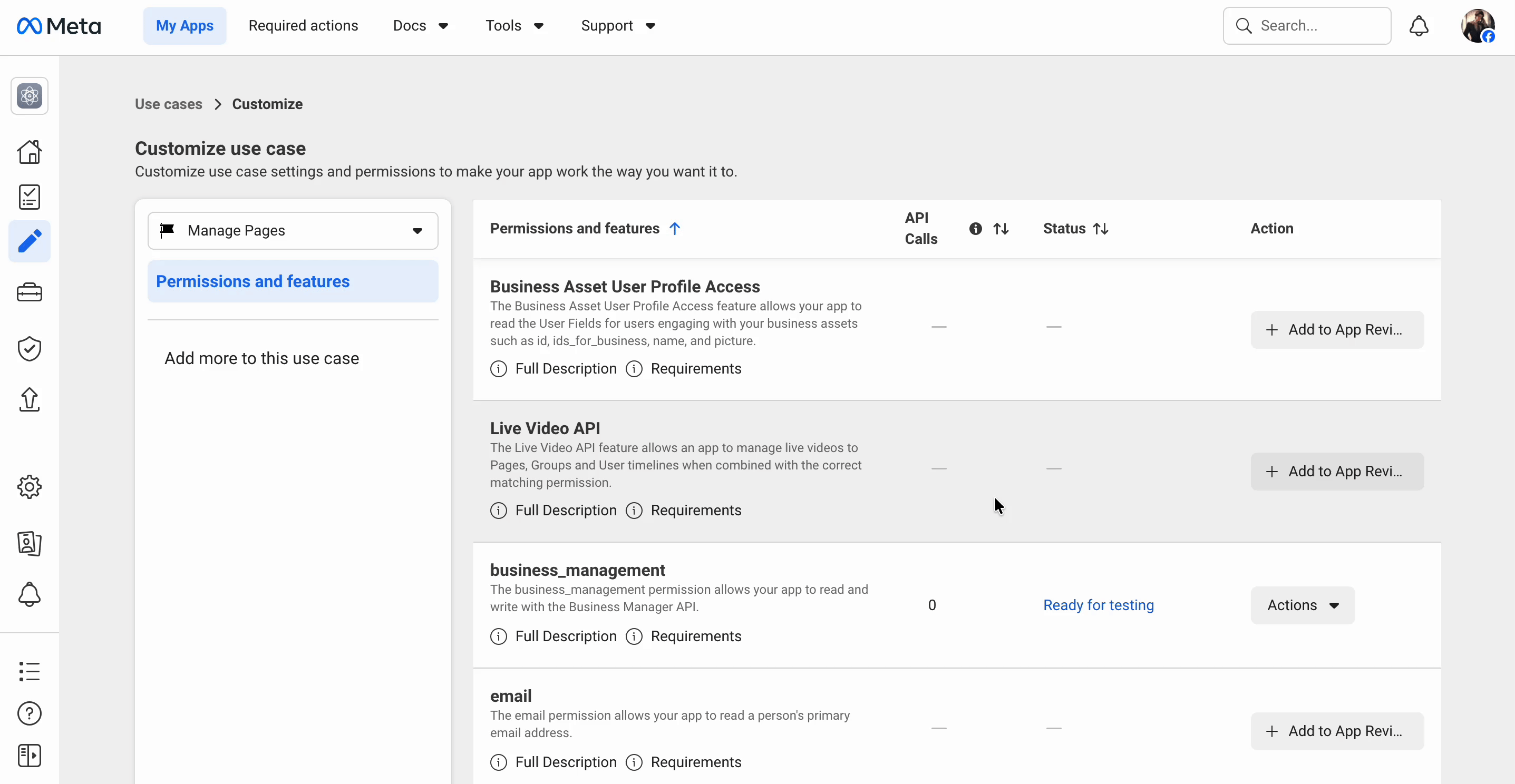Open the Tools dropdown menu
The height and width of the screenshot is (784, 1515).
tap(514, 26)
